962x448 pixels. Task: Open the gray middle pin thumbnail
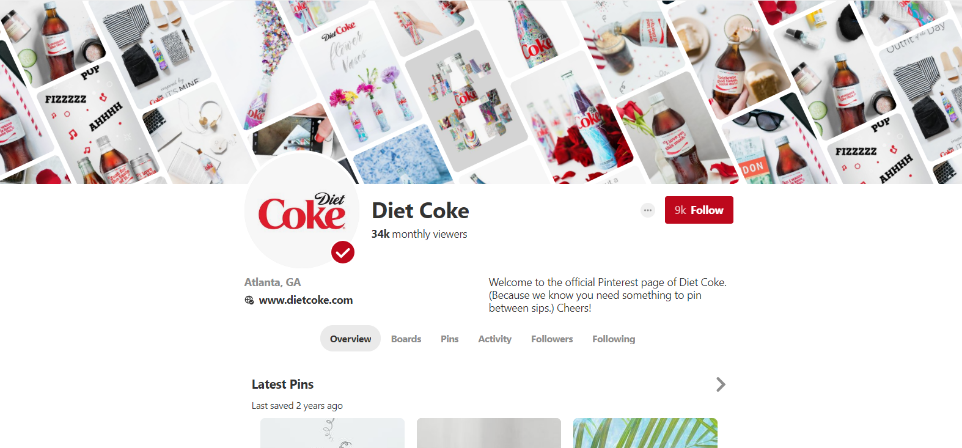click(x=489, y=433)
